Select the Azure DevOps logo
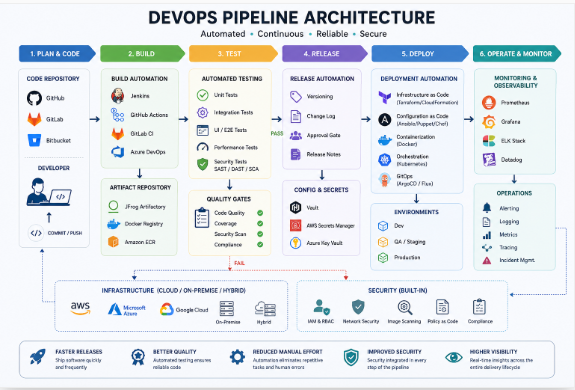Image resolution: width=575 pixels, height=390 pixels. point(118,152)
